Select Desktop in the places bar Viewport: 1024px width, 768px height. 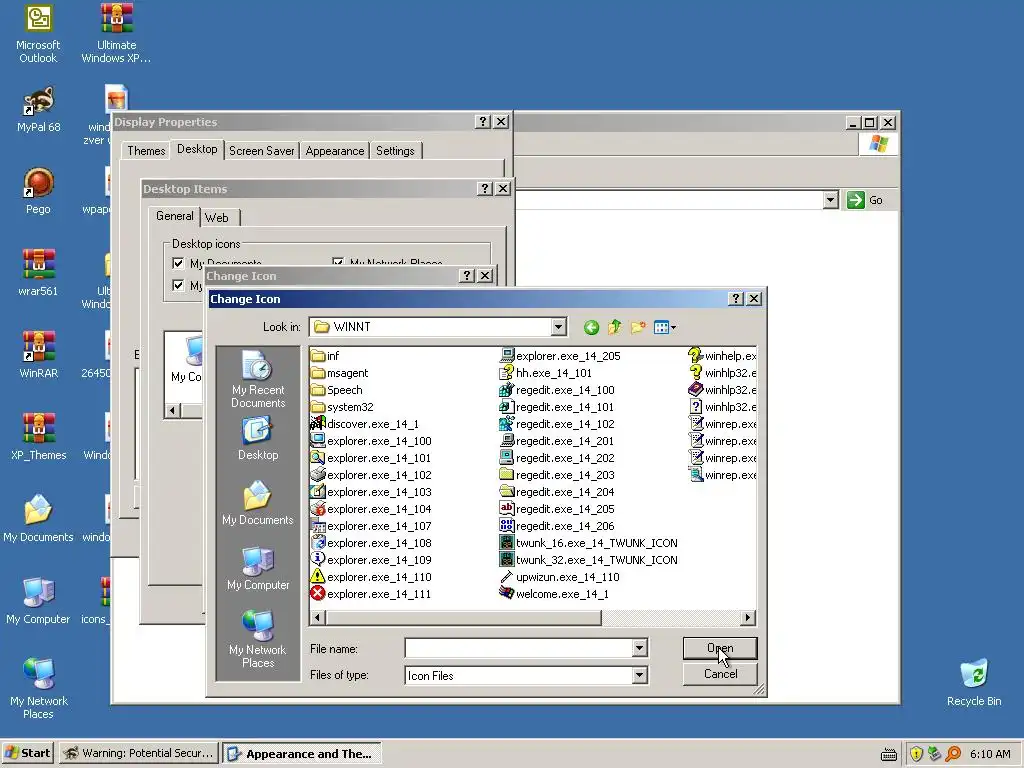(x=258, y=438)
